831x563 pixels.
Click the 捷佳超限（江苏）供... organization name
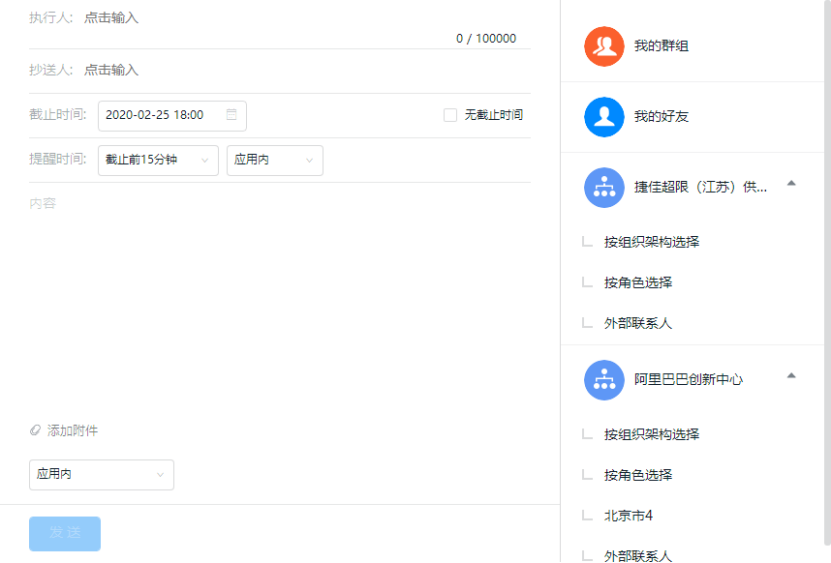701,187
